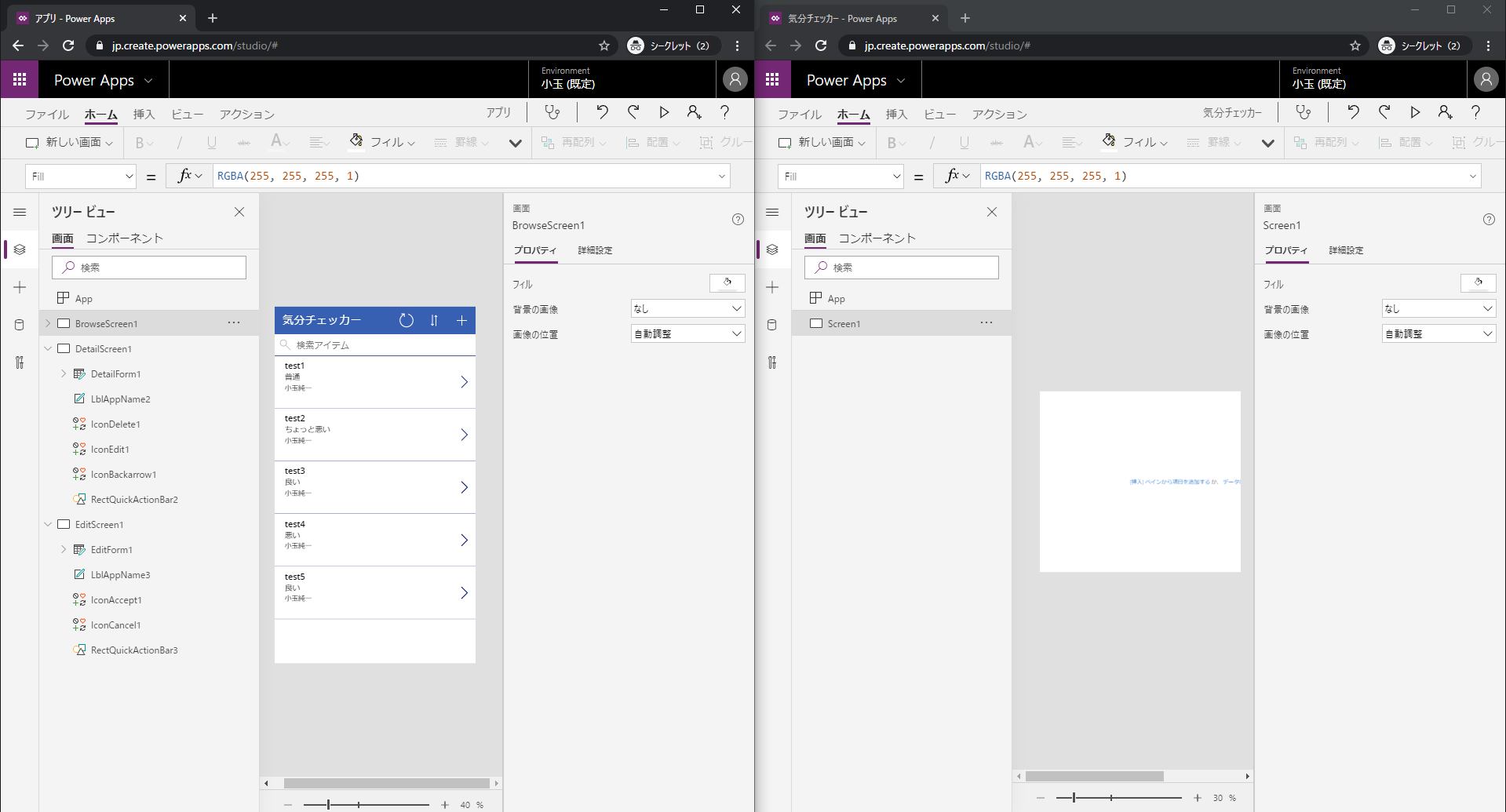Open account profile in right window

click(x=1486, y=79)
